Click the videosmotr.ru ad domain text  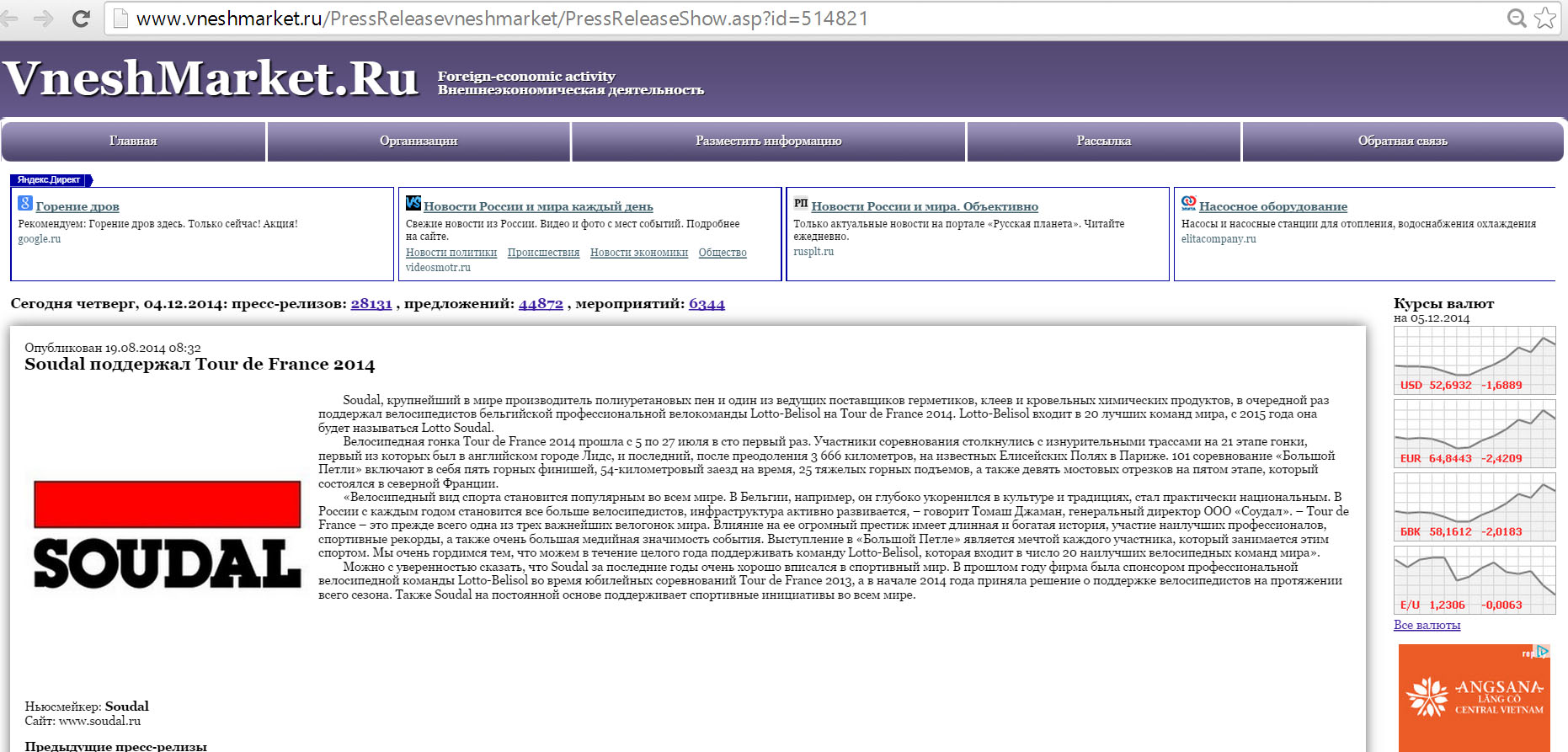[x=438, y=268]
